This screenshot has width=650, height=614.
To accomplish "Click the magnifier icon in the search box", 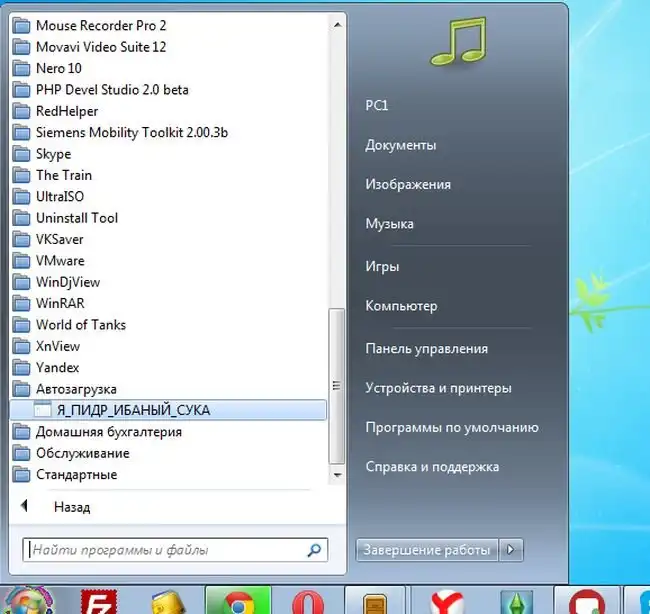I will click(x=314, y=550).
